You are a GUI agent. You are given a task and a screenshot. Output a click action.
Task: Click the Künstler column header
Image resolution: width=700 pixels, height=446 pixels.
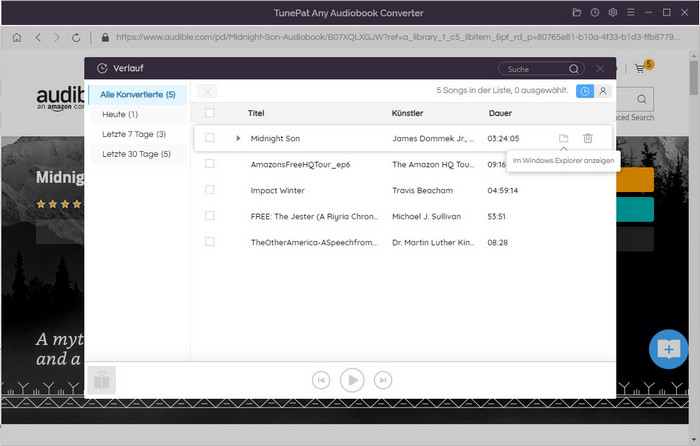coord(407,113)
